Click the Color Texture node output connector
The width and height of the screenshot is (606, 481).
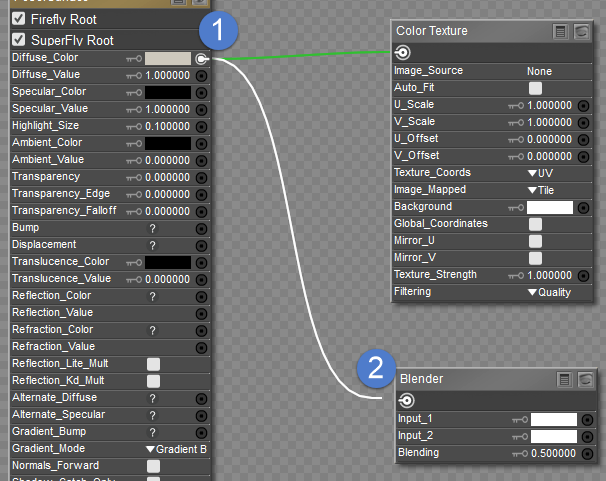[403, 53]
